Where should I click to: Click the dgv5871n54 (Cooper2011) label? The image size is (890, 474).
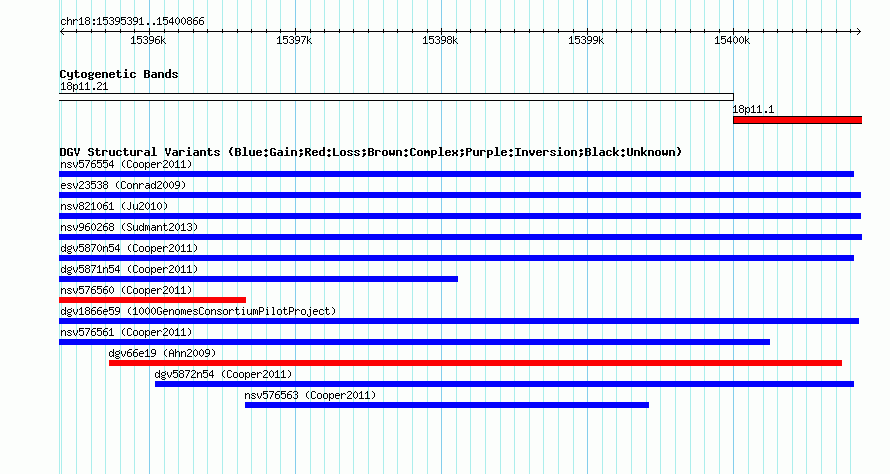(x=129, y=270)
